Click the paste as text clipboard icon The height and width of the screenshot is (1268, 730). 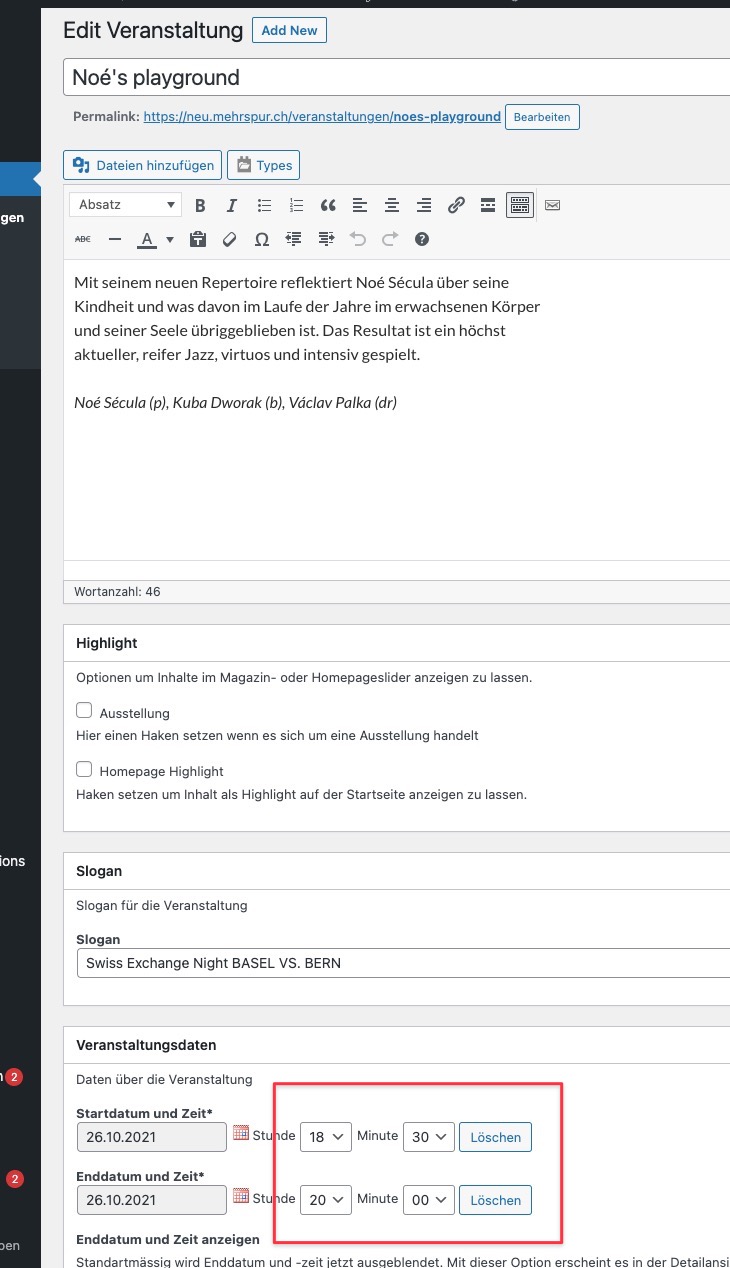[x=198, y=240]
